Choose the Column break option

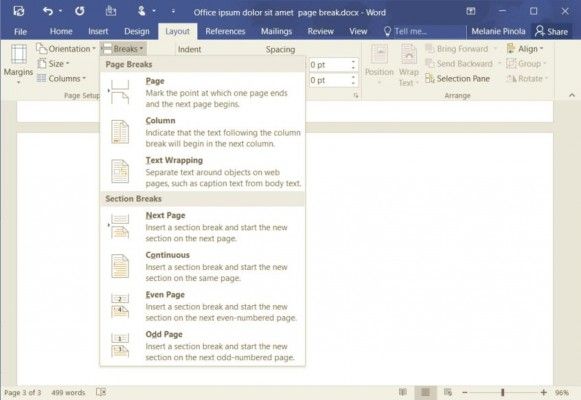point(202,132)
